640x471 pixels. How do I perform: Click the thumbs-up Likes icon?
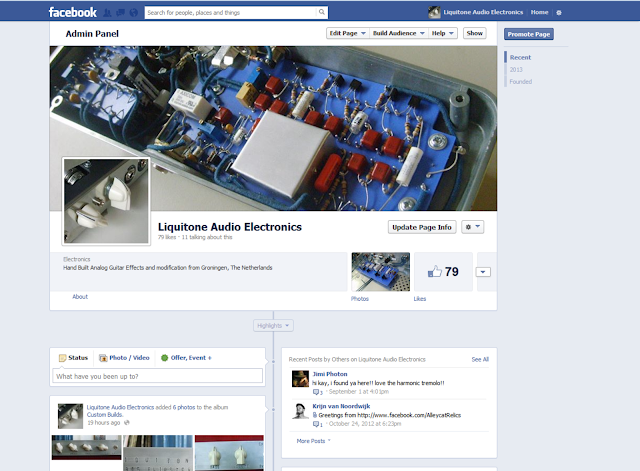point(435,271)
